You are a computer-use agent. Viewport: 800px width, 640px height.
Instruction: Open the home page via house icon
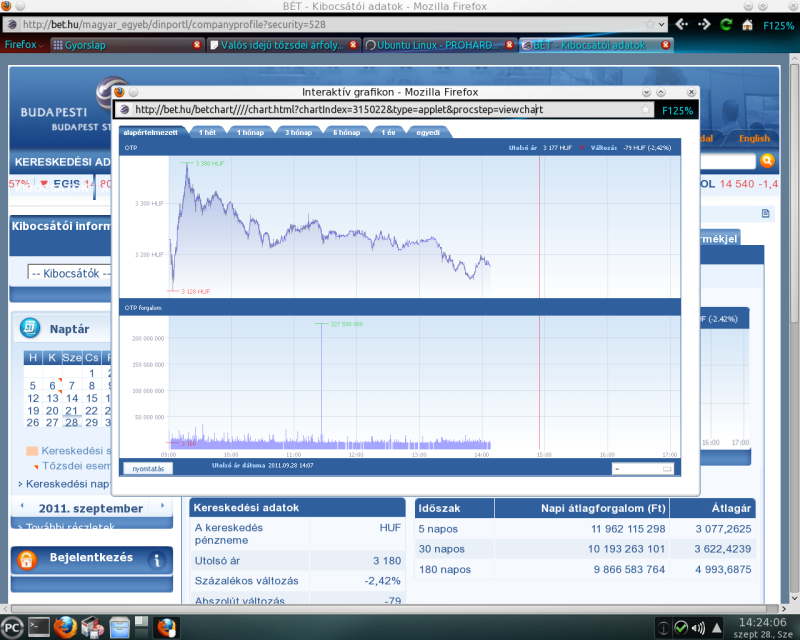[747, 24]
